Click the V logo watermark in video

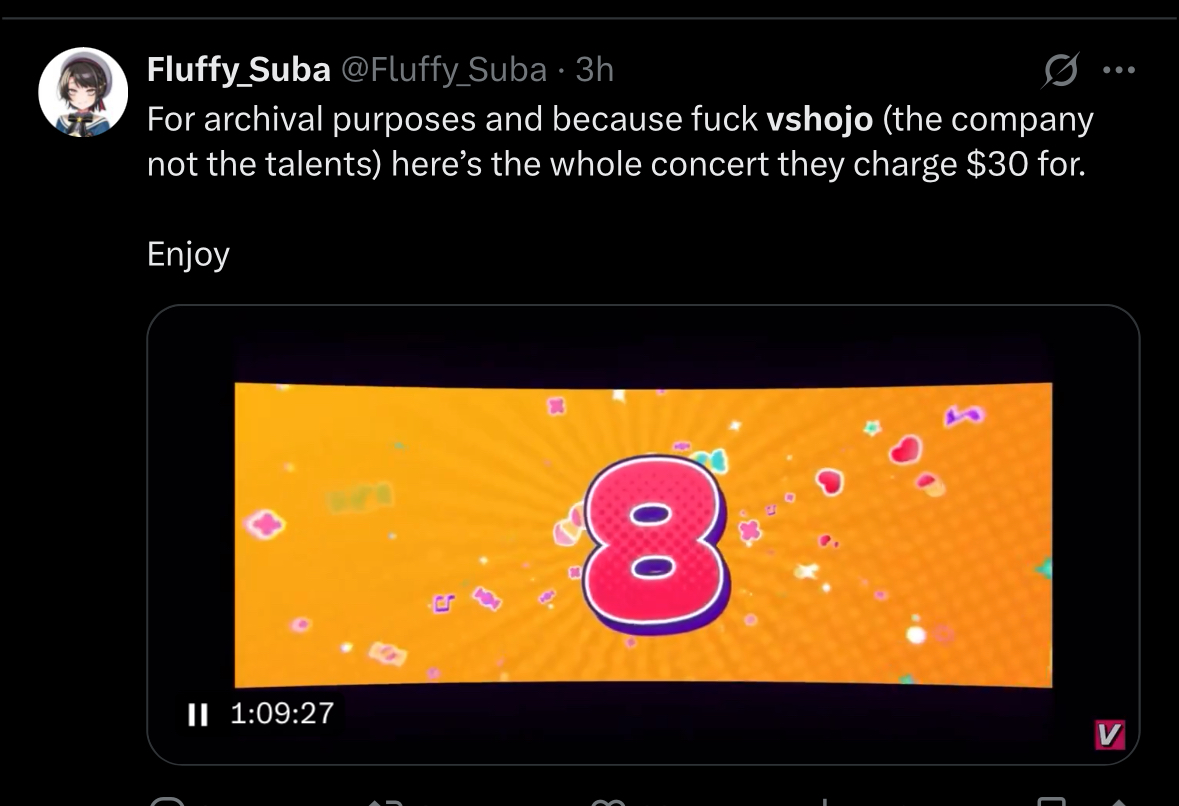pyautogui.click(x=1109, y=735)
